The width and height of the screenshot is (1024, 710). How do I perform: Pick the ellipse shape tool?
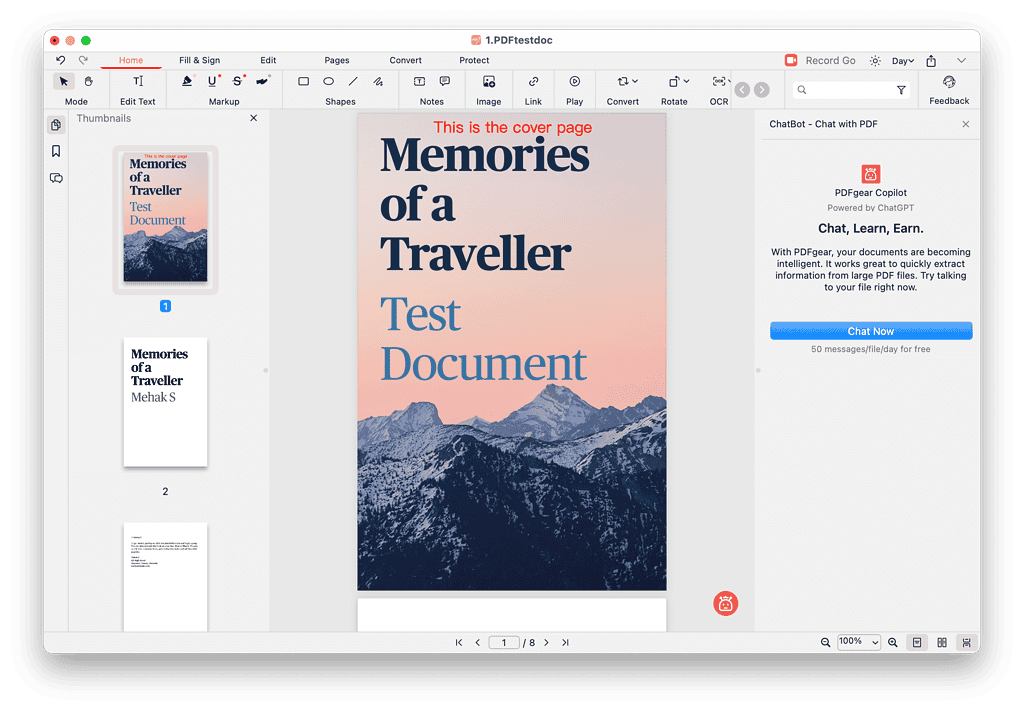[328, 81]
